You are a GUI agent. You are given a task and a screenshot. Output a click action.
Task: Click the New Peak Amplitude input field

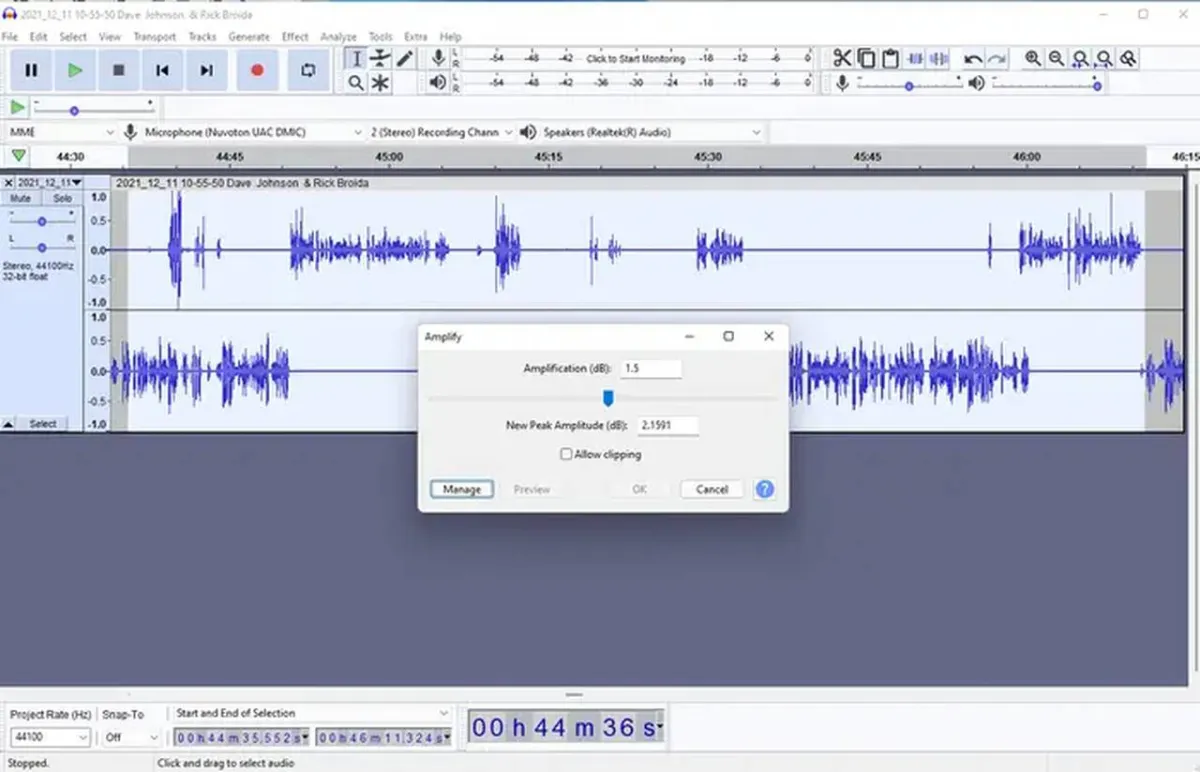667,425
